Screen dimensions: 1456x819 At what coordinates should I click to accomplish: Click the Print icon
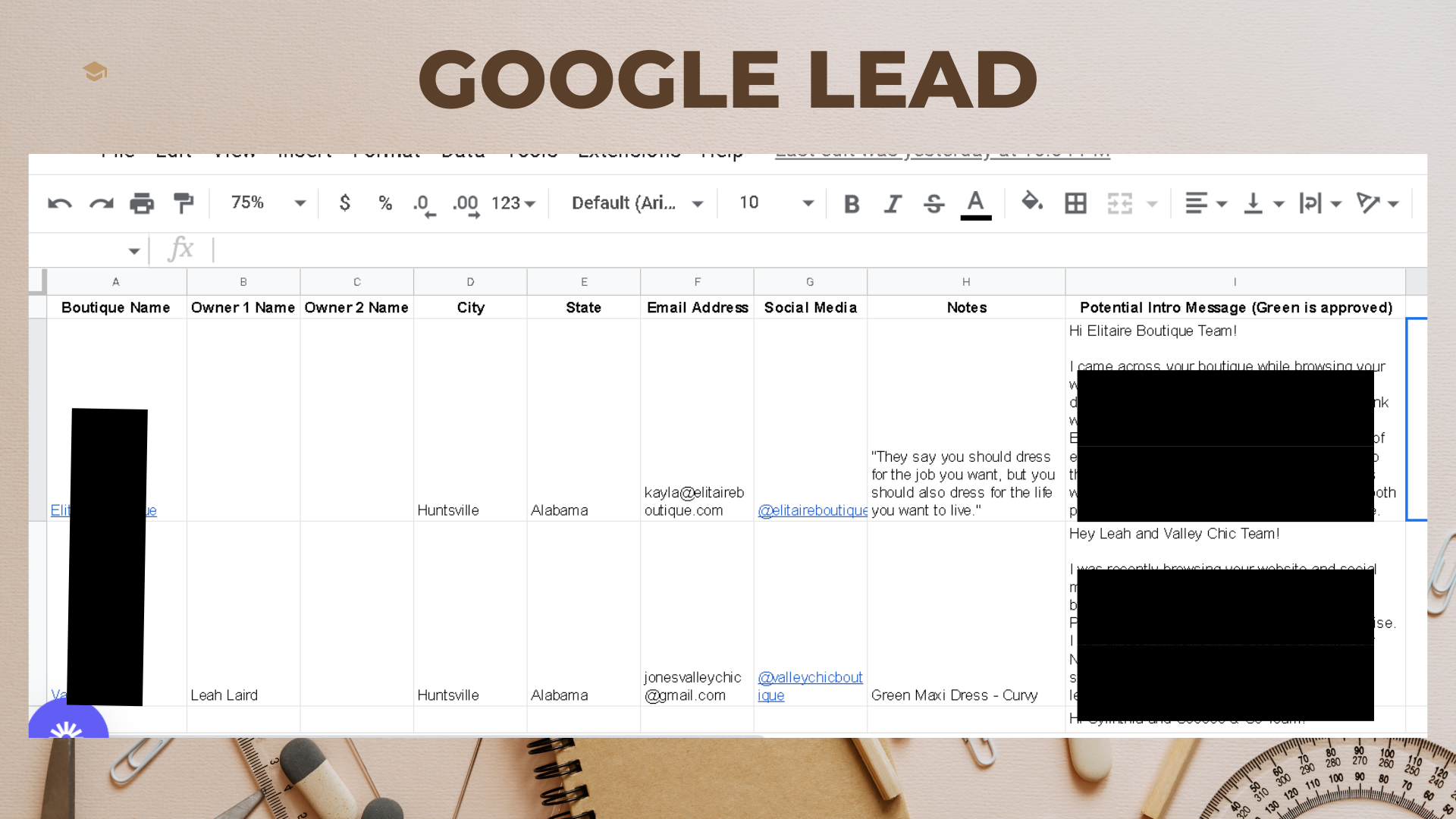[142, 203]
